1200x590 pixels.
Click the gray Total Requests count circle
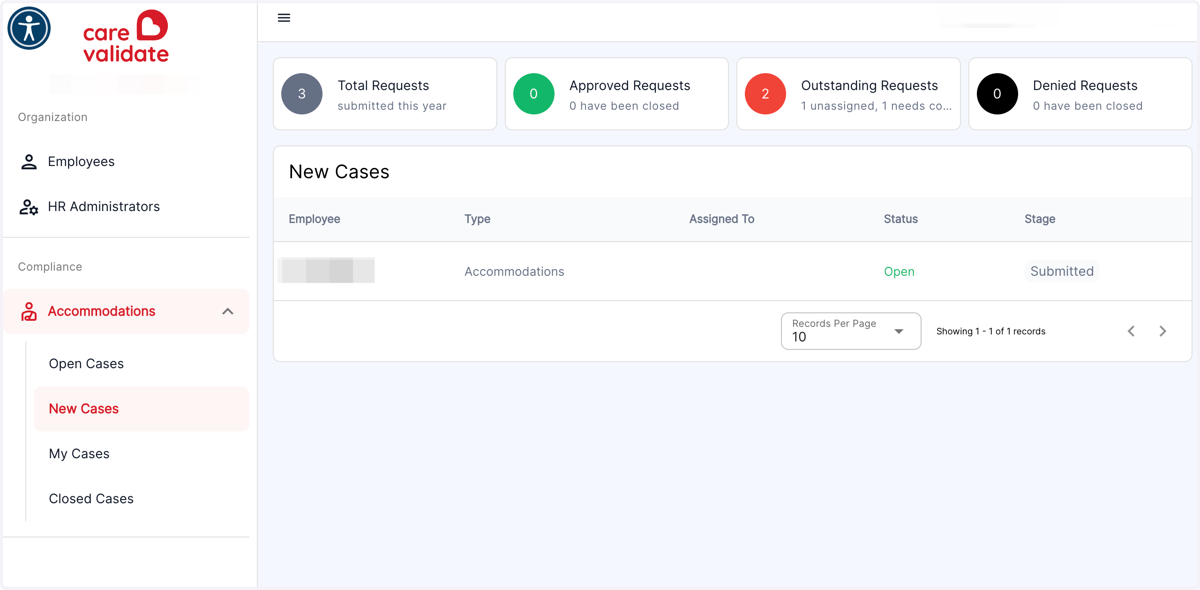coord(302,94)
